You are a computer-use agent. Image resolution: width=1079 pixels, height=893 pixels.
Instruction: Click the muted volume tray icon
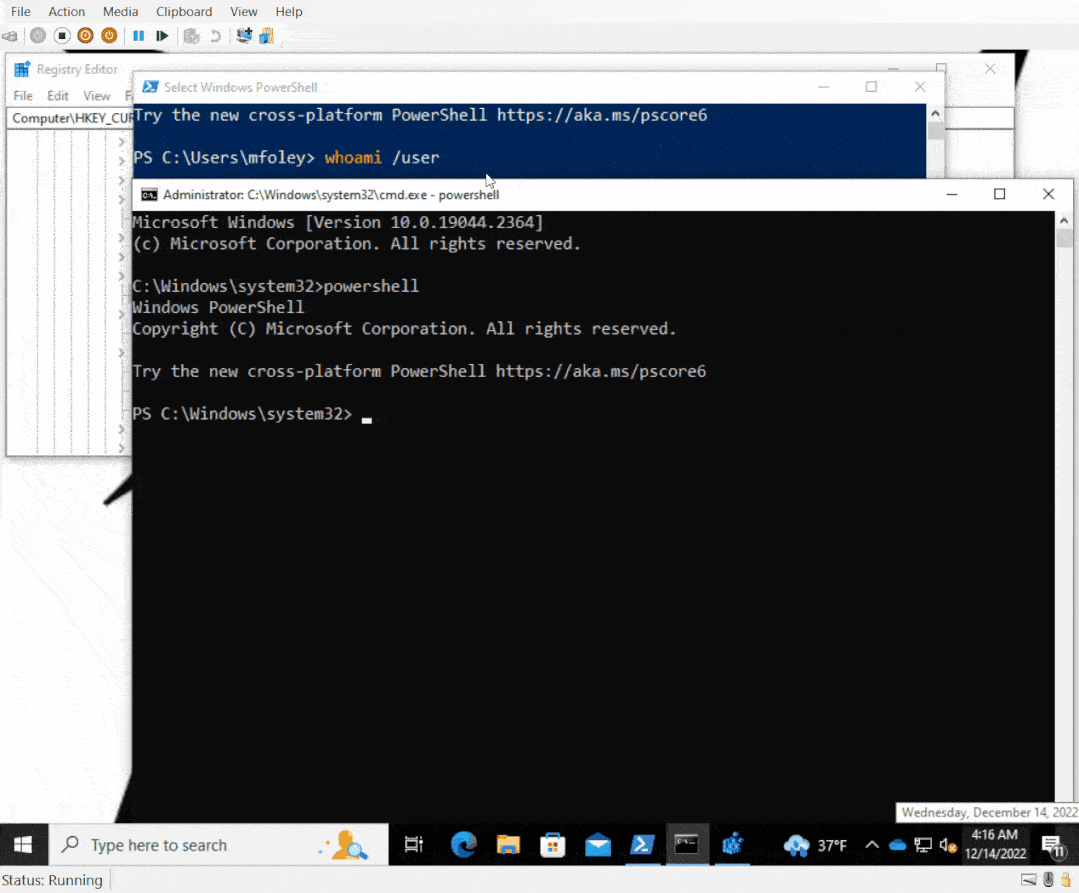tap(947, 845)
